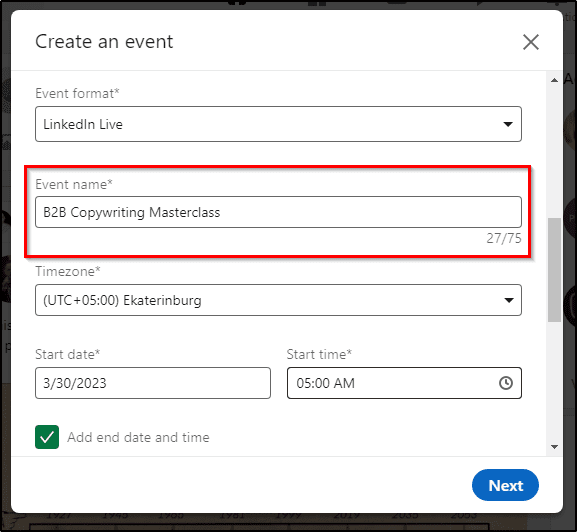
Task: Close the Create an event dialog
Action: click(x=531, y=42)
